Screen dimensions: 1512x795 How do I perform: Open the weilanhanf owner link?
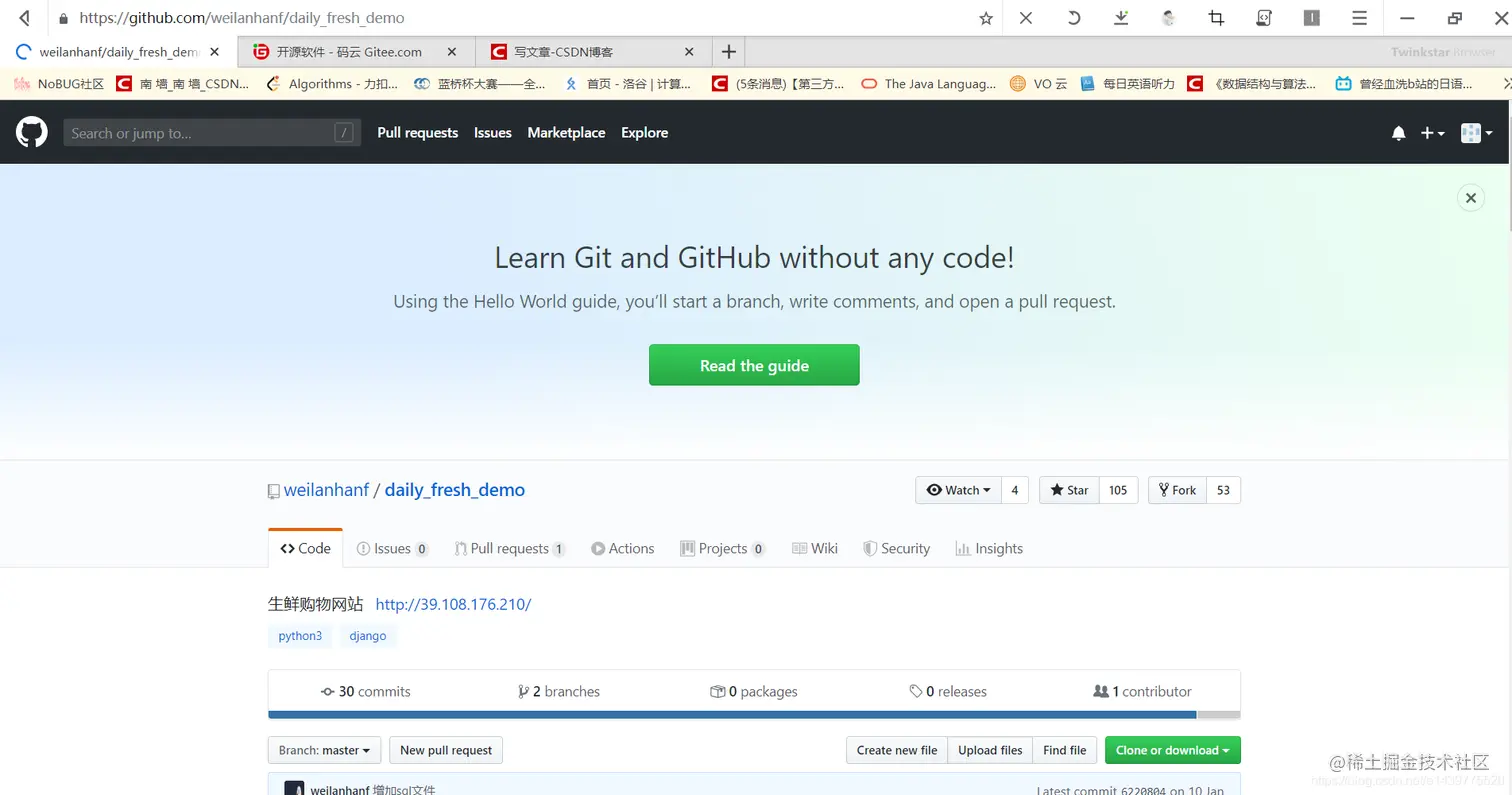point(326,490)
